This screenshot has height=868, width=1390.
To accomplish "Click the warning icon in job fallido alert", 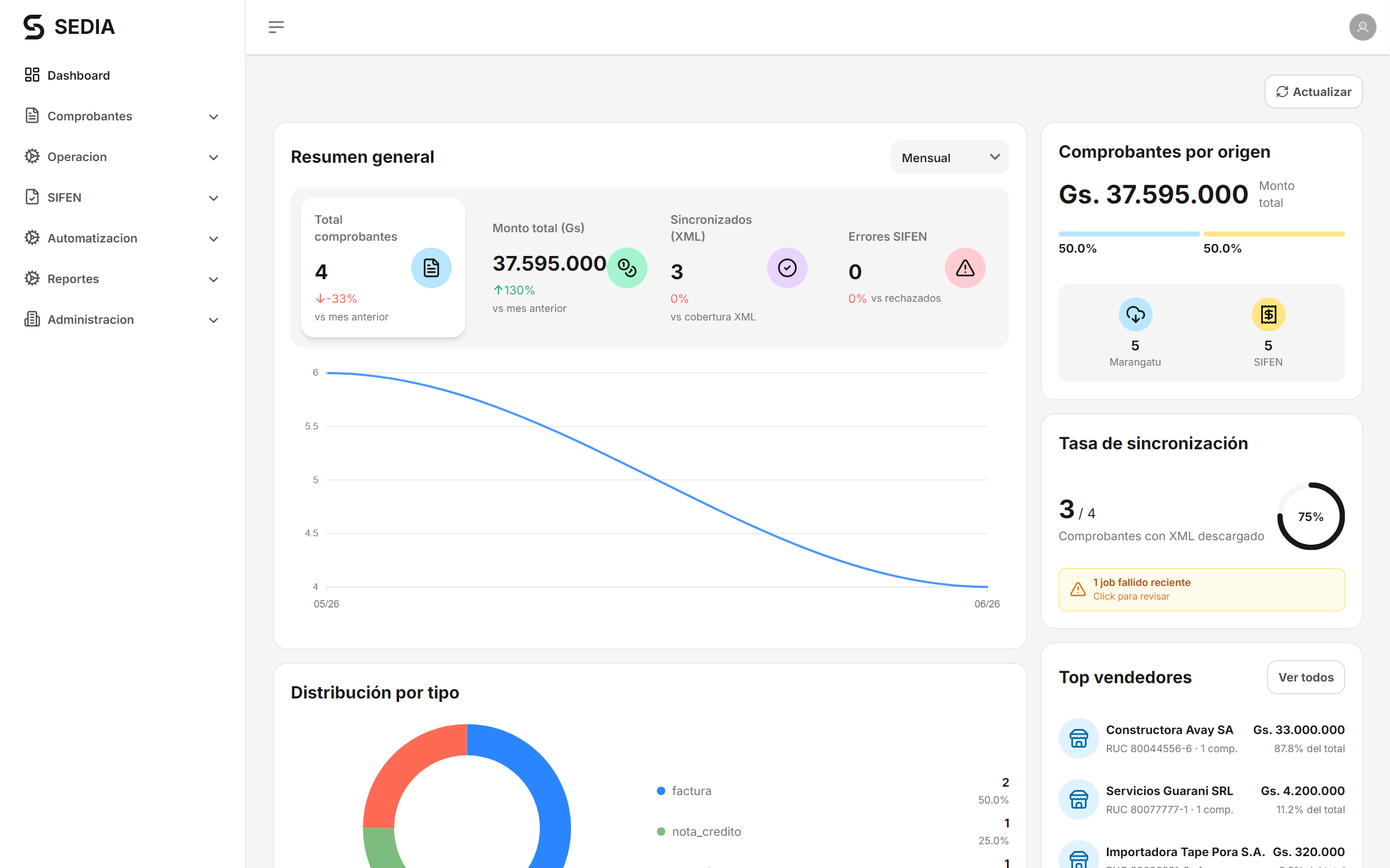I will tap(1078, 589).
